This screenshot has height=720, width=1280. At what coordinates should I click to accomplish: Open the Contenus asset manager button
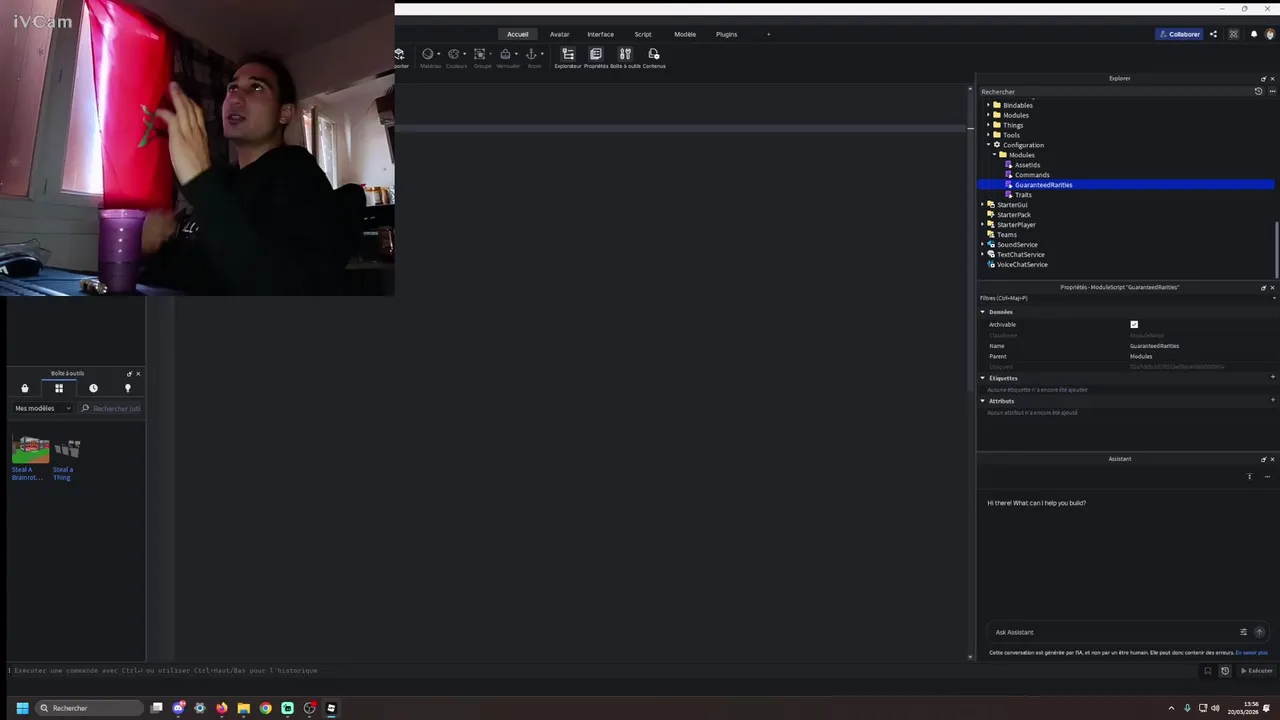coord(654,58)
